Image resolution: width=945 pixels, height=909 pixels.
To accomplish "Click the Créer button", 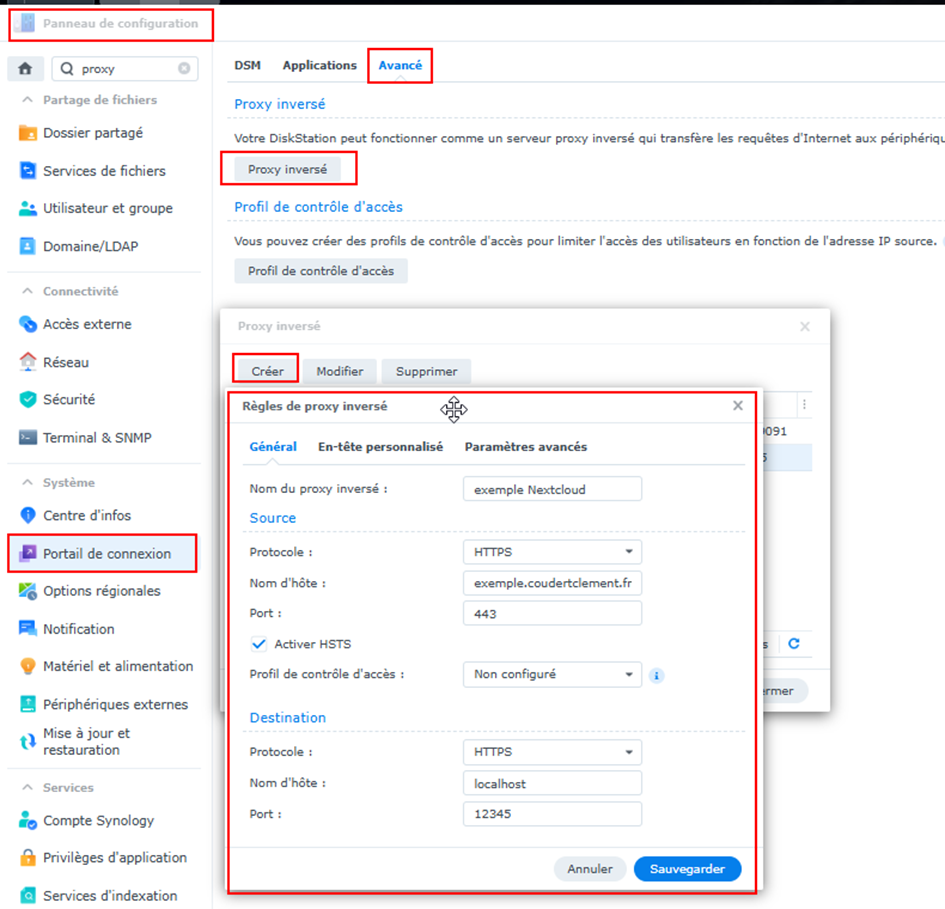I will (x=267, y=371).
